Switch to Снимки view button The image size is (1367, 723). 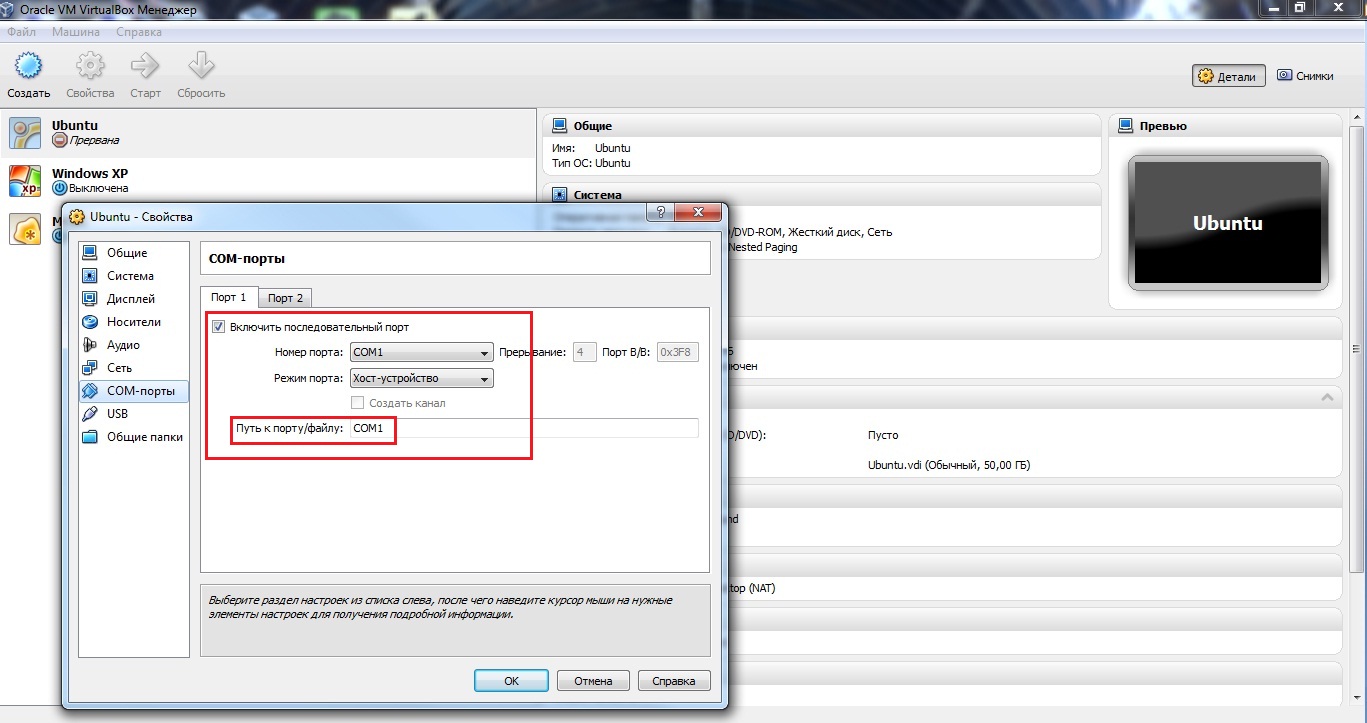point(1306,76)
